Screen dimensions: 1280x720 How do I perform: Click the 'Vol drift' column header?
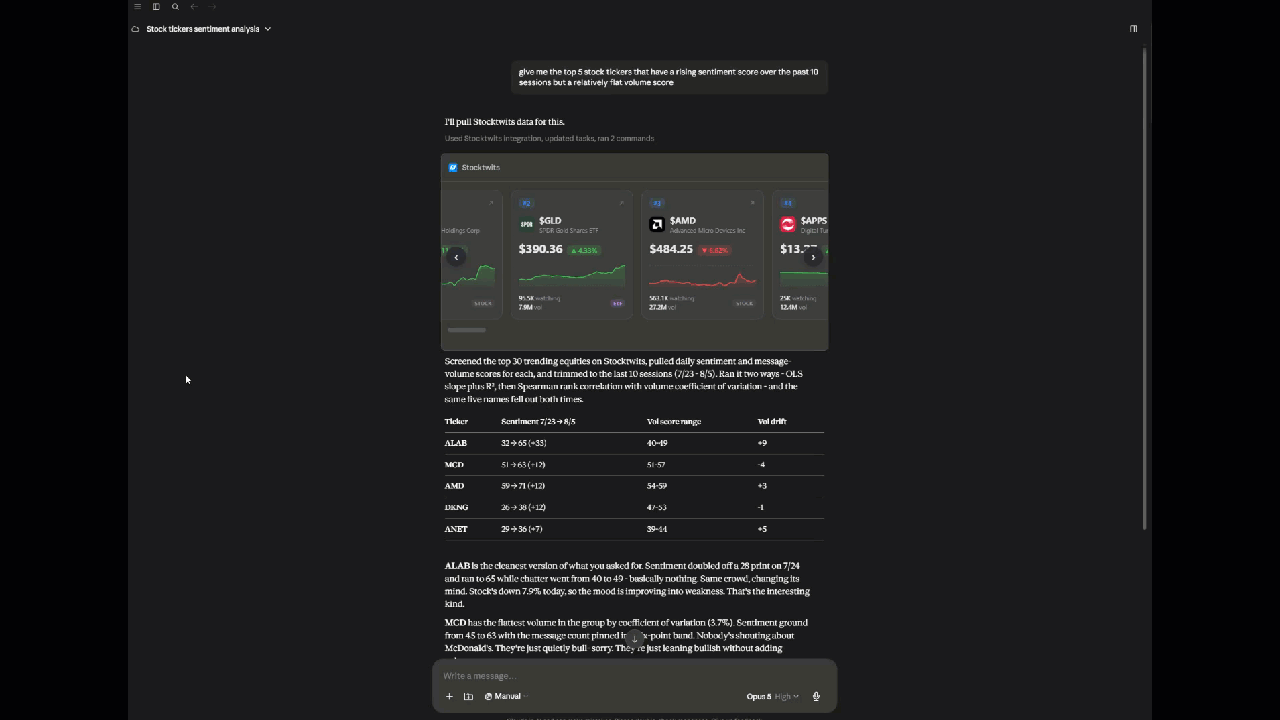[x=772, y=421]
